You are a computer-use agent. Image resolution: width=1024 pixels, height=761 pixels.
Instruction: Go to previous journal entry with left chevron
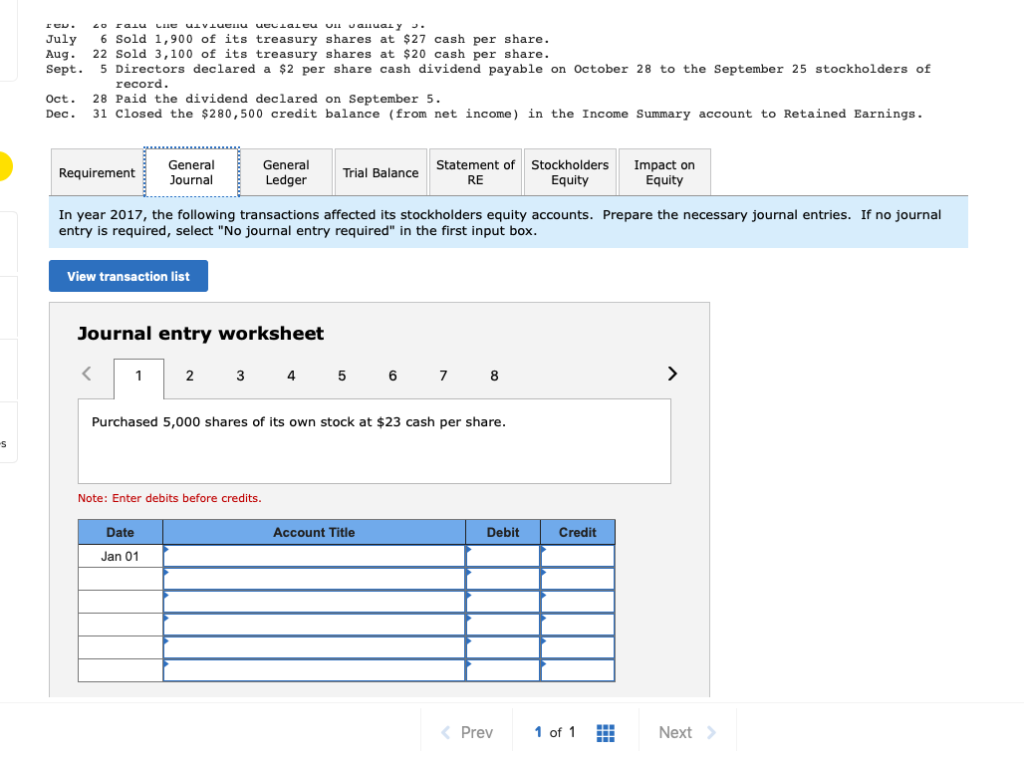[87, 374]
